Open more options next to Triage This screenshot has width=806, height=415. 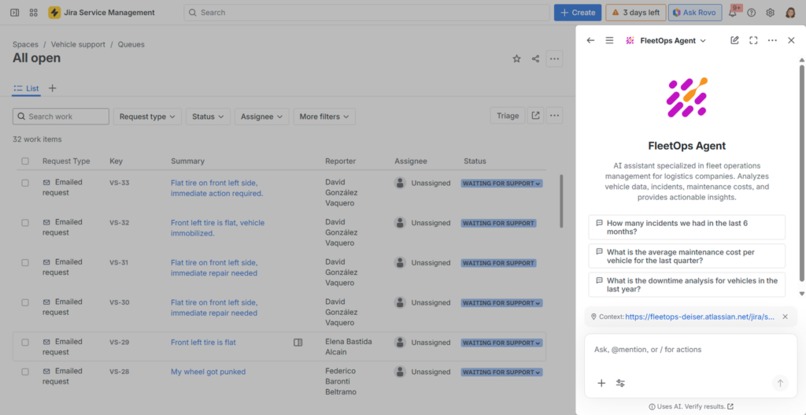tap(554, 116)
